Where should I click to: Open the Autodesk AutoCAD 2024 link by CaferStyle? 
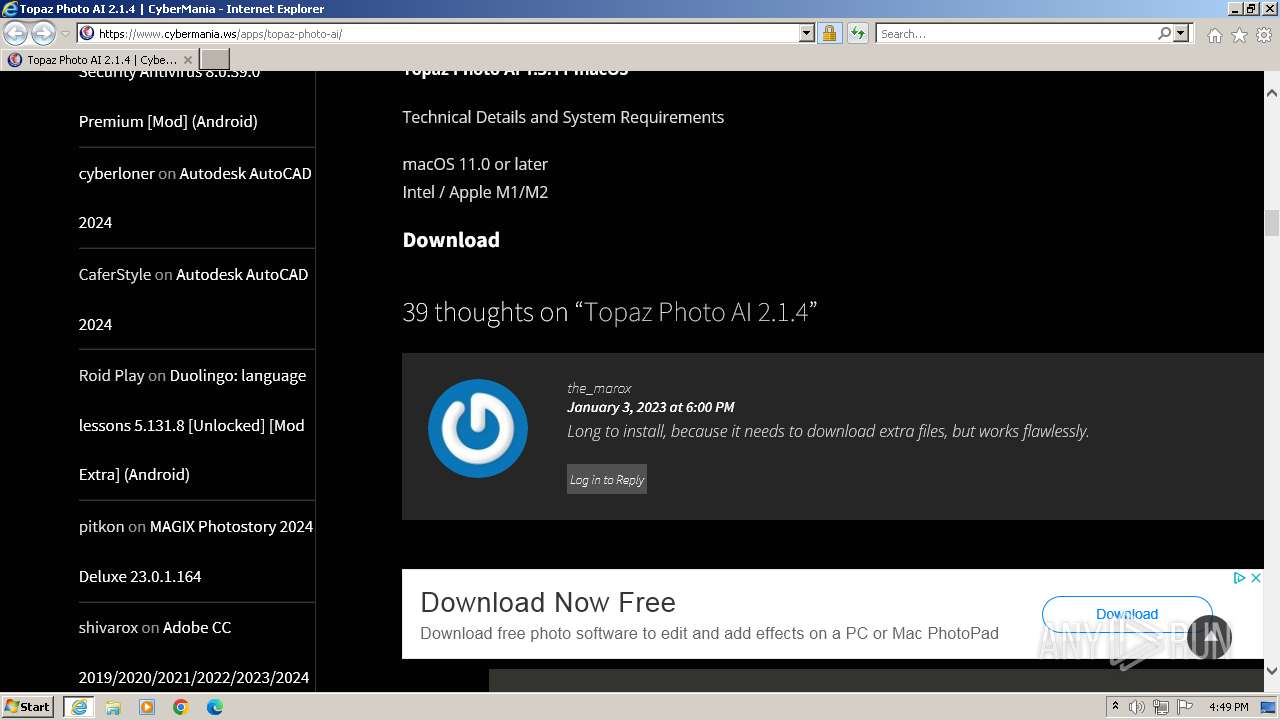193,299
